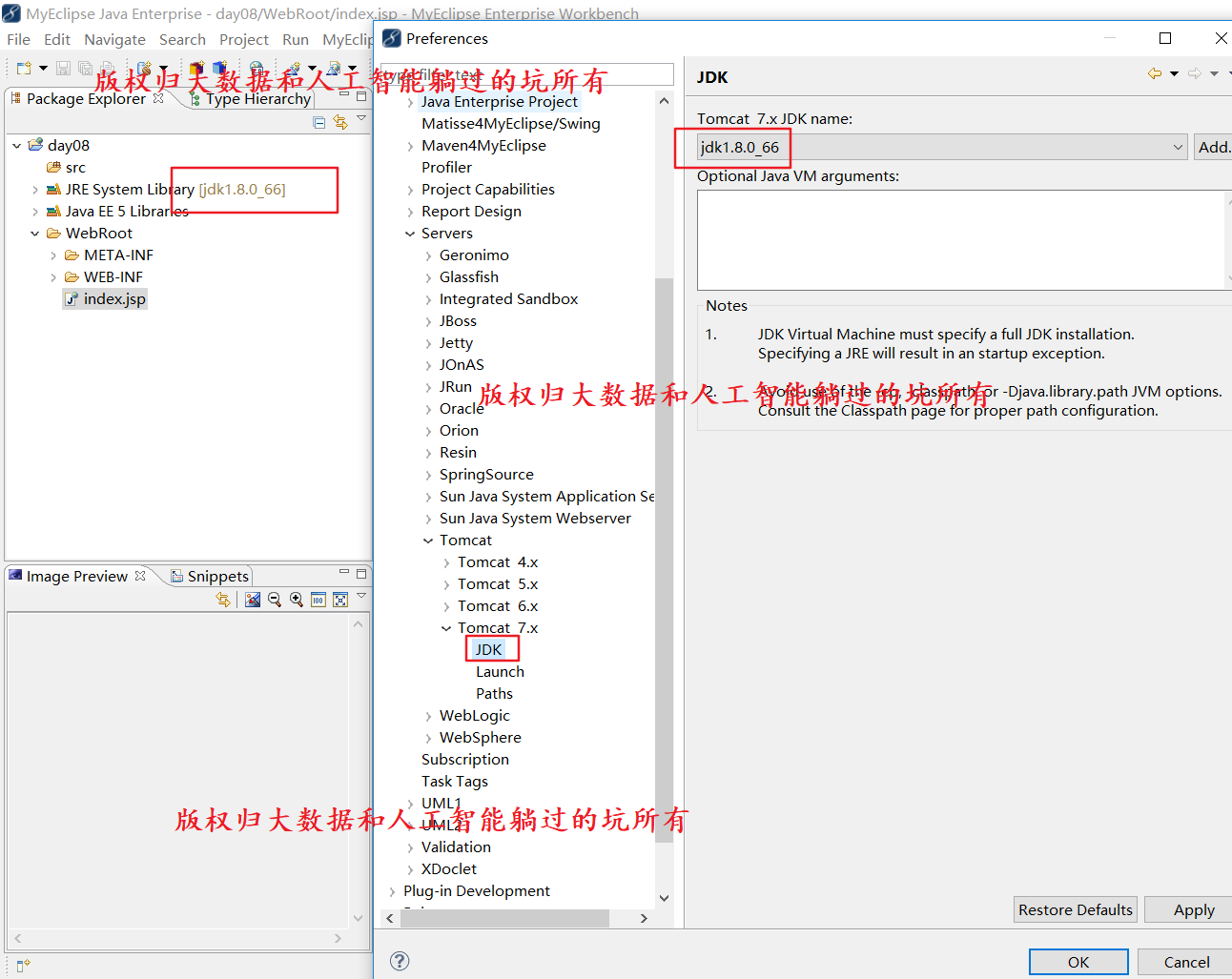Maximize the Package Explorer panel

click(361, 95)
